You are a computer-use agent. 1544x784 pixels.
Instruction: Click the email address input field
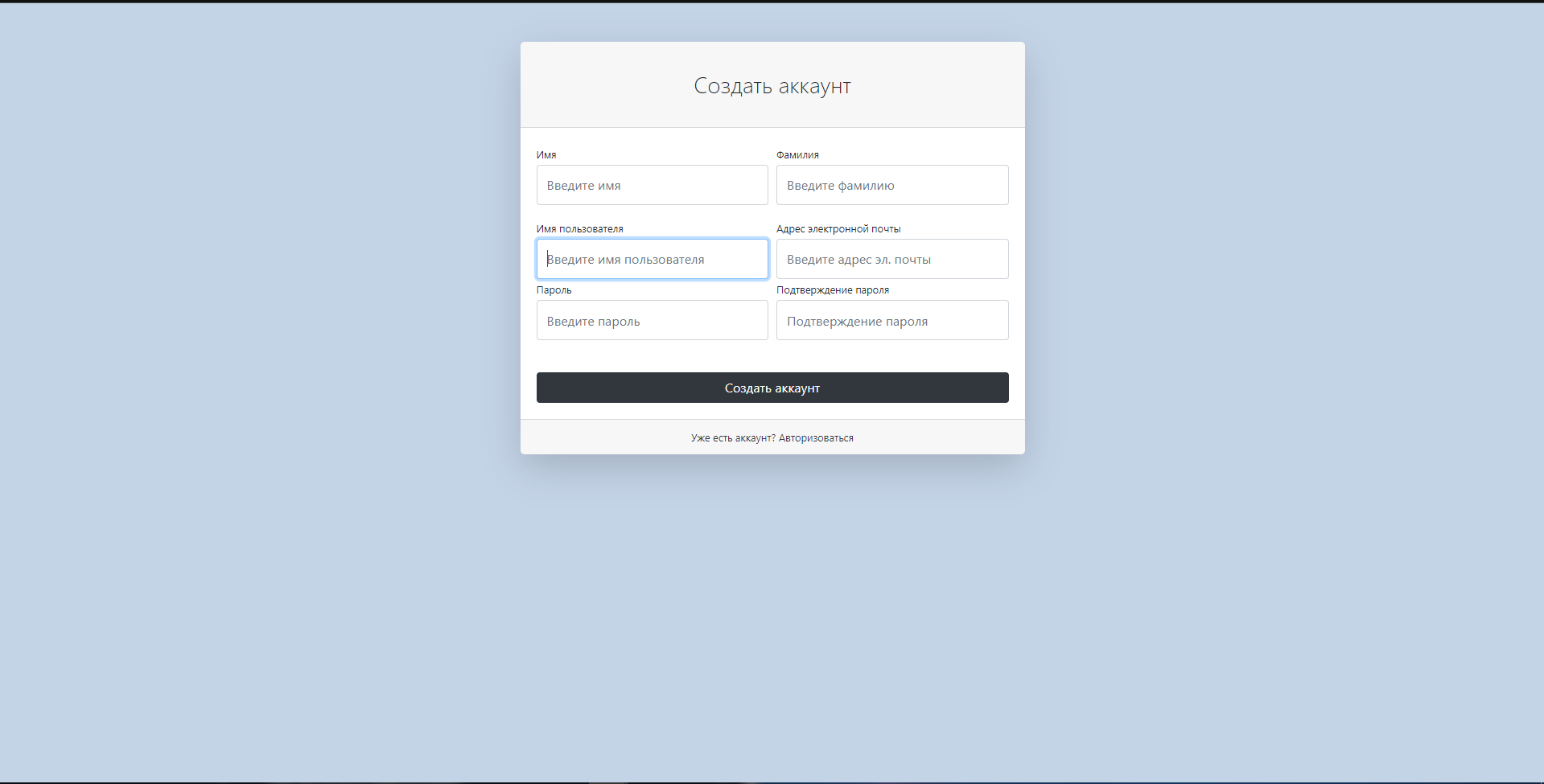[891, 259]
